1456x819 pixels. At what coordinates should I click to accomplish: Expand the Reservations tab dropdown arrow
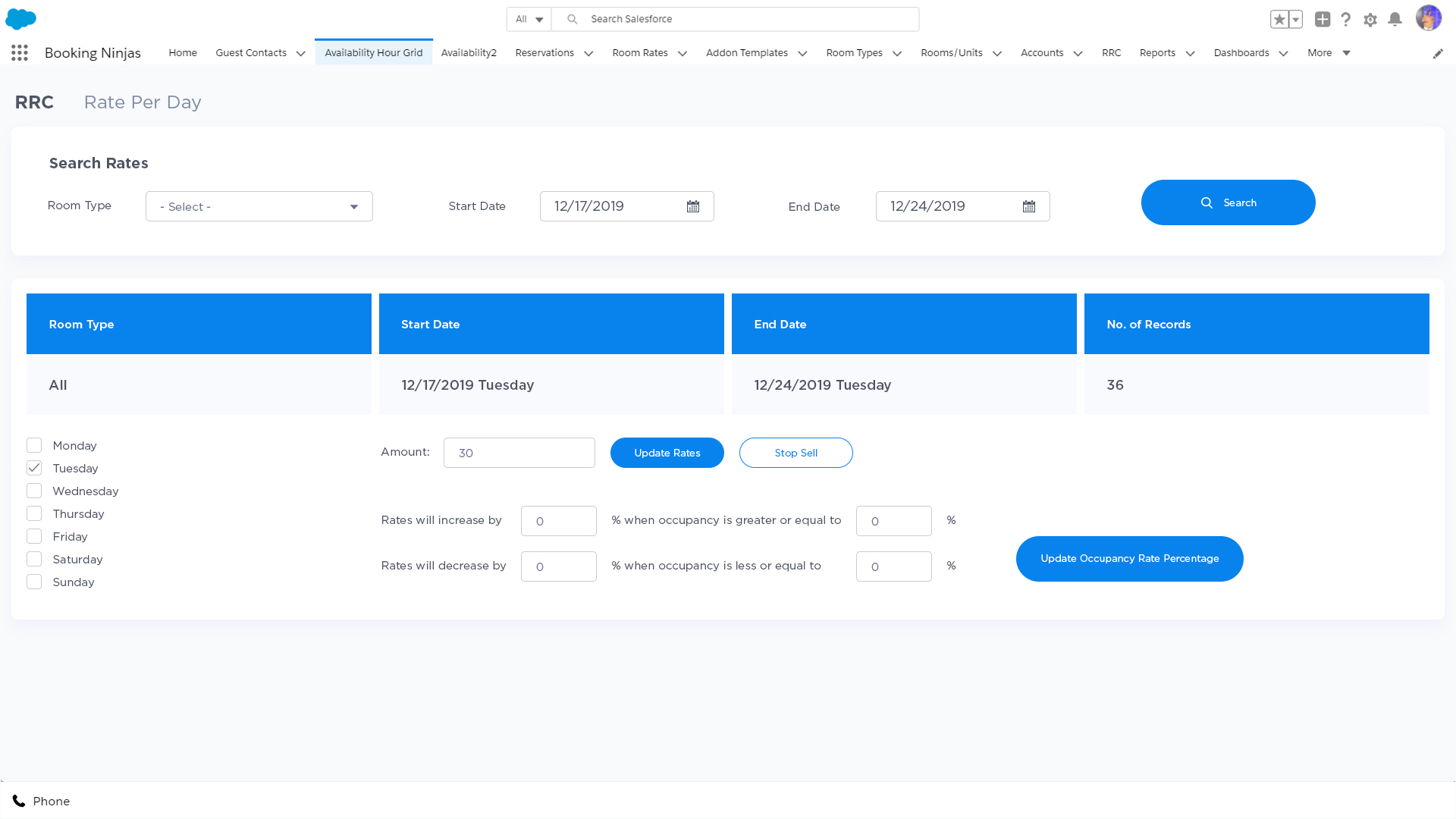coord(588,53)
